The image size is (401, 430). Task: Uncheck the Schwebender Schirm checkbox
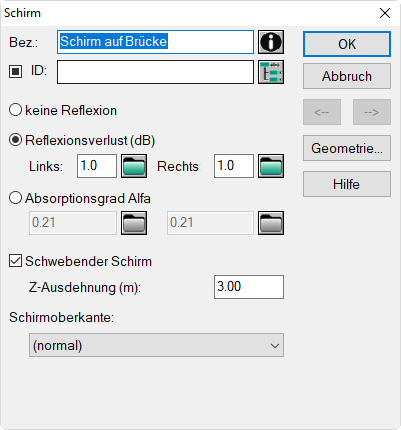[x=15, y=261]
